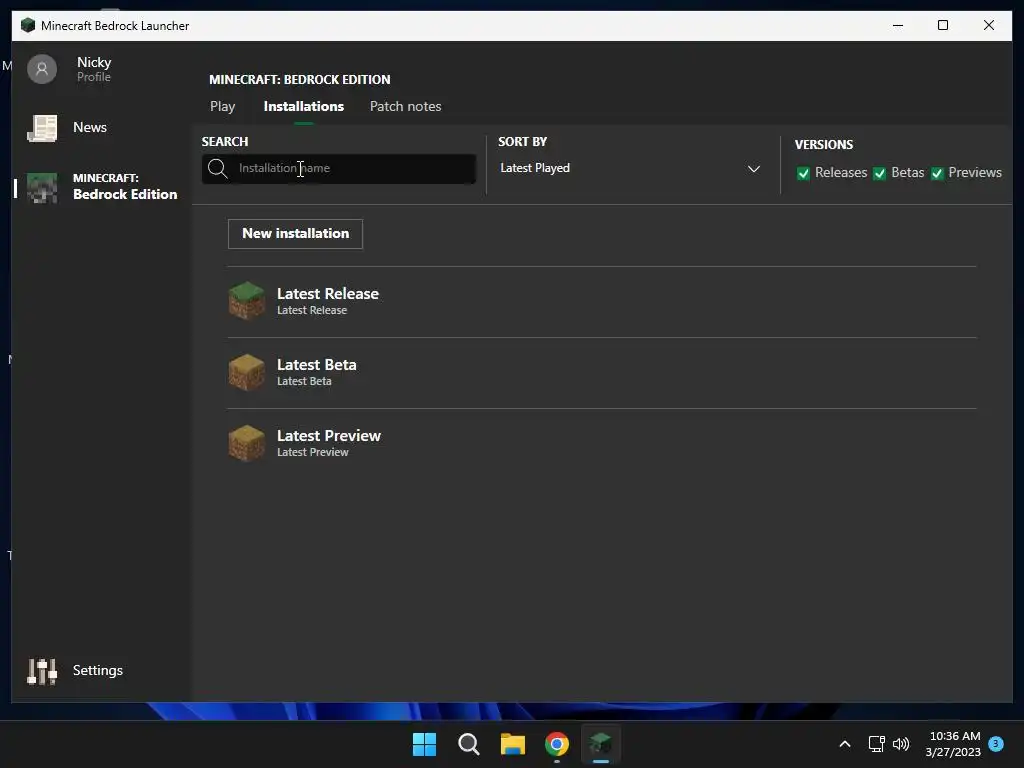The width and height of the screenshot is (1024, 768).
Task: Click launcher title bar app icon
Action: 27,25
